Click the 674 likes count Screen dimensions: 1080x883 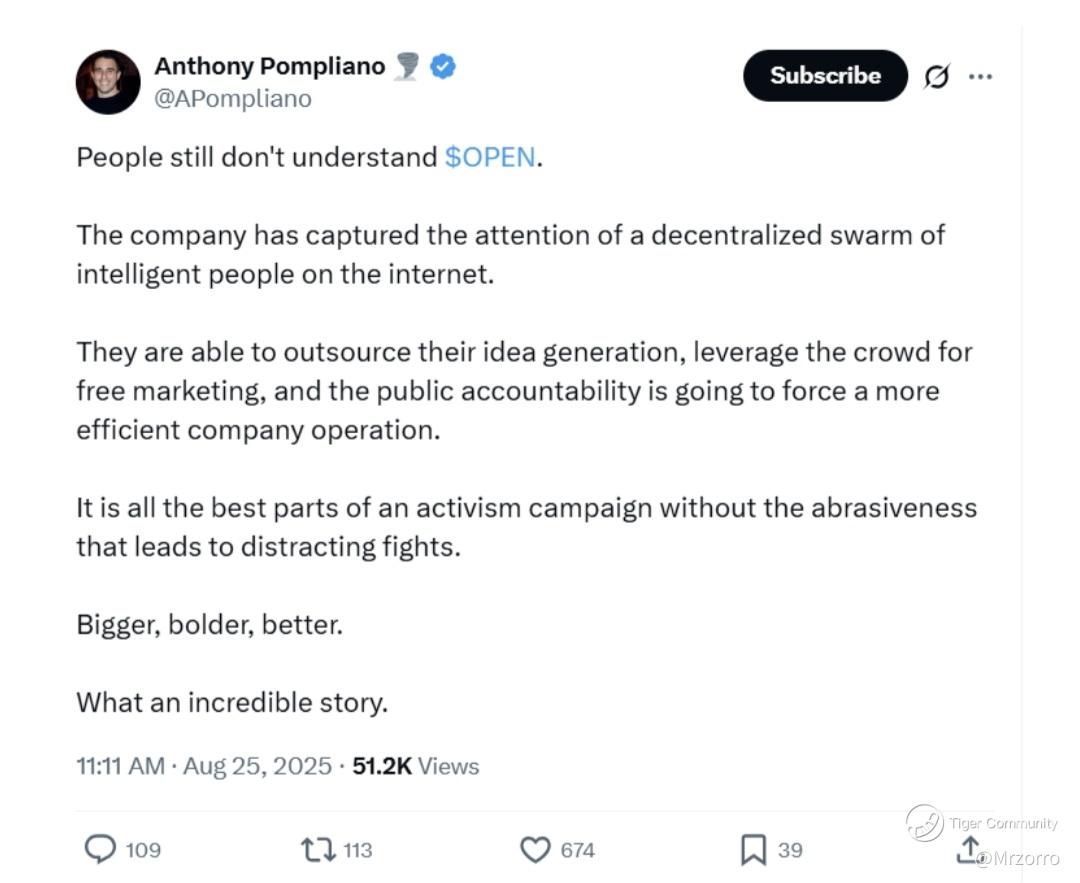click(x=577, y=850)
